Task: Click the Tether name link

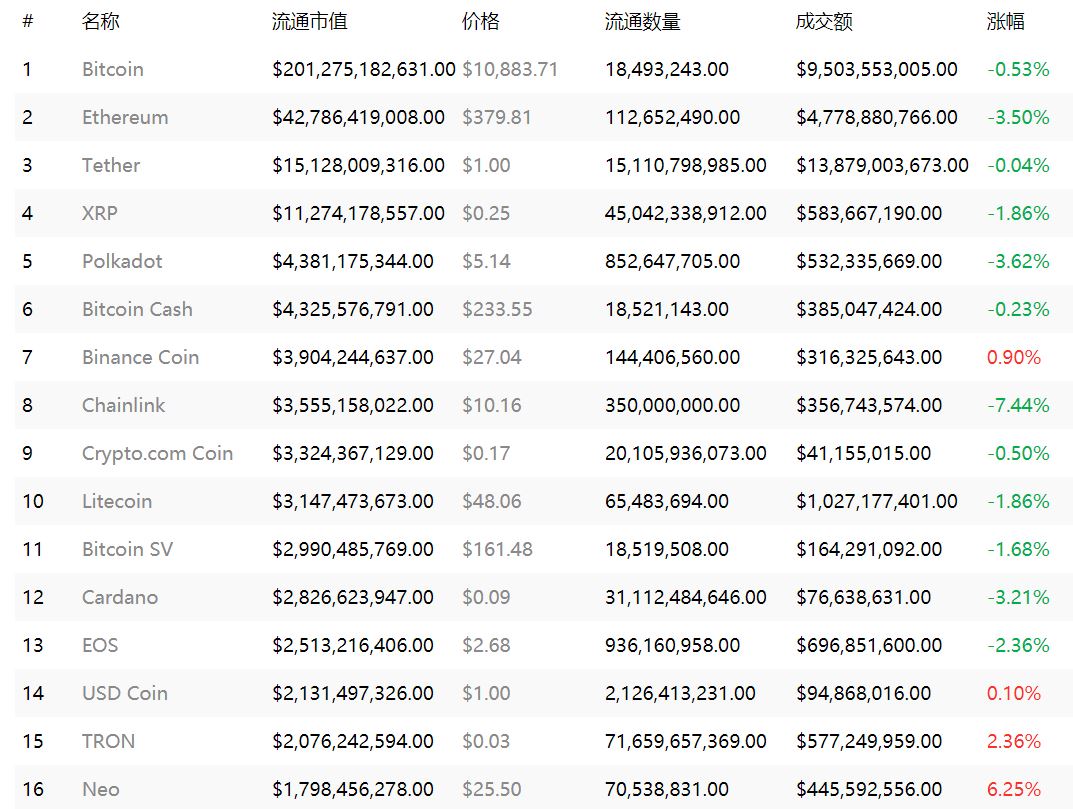Action: coord(111,165)
